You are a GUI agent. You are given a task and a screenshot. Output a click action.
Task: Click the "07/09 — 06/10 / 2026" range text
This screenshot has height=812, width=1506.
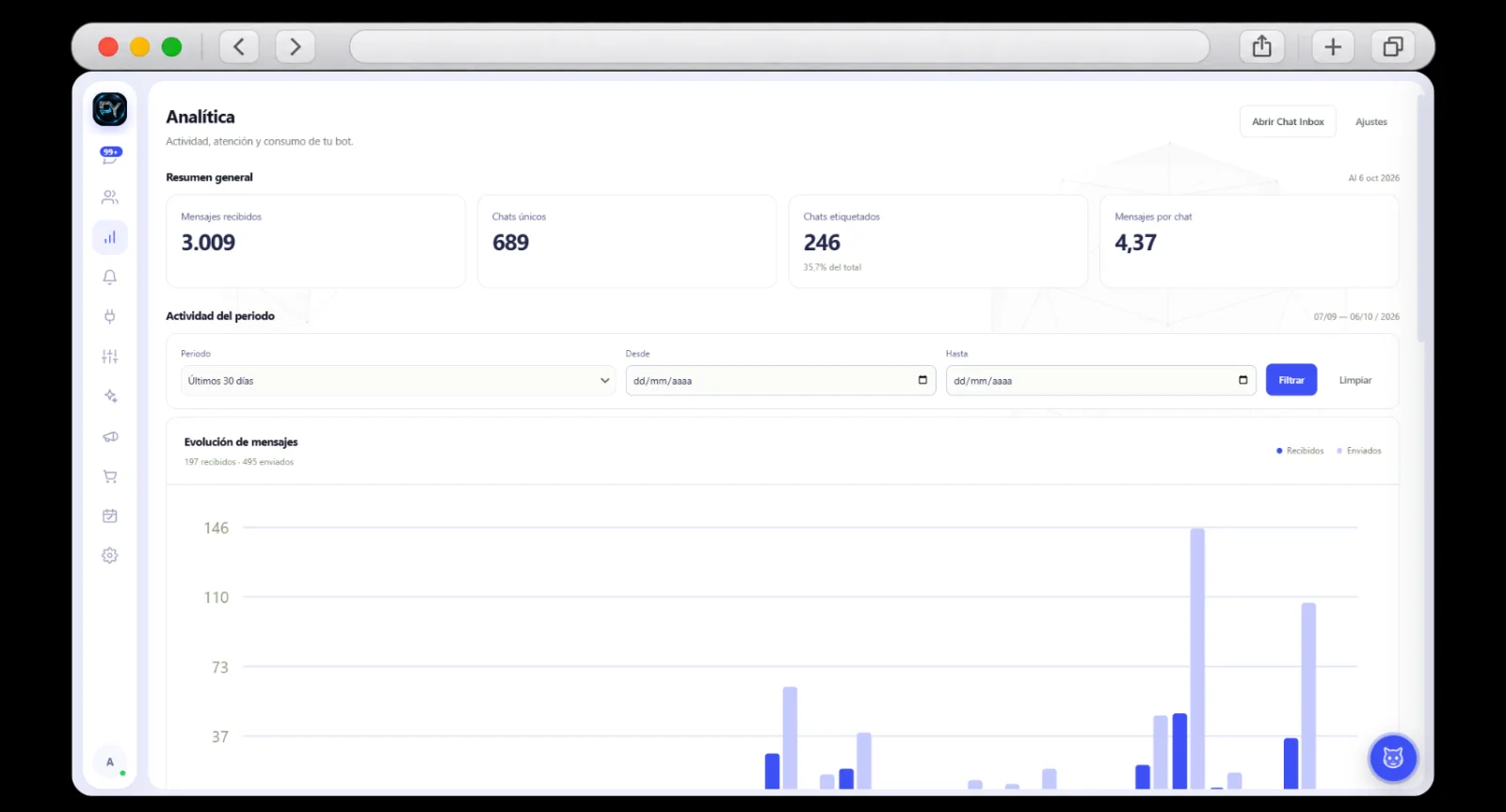pyautogui.click(x=1356, y=317)
